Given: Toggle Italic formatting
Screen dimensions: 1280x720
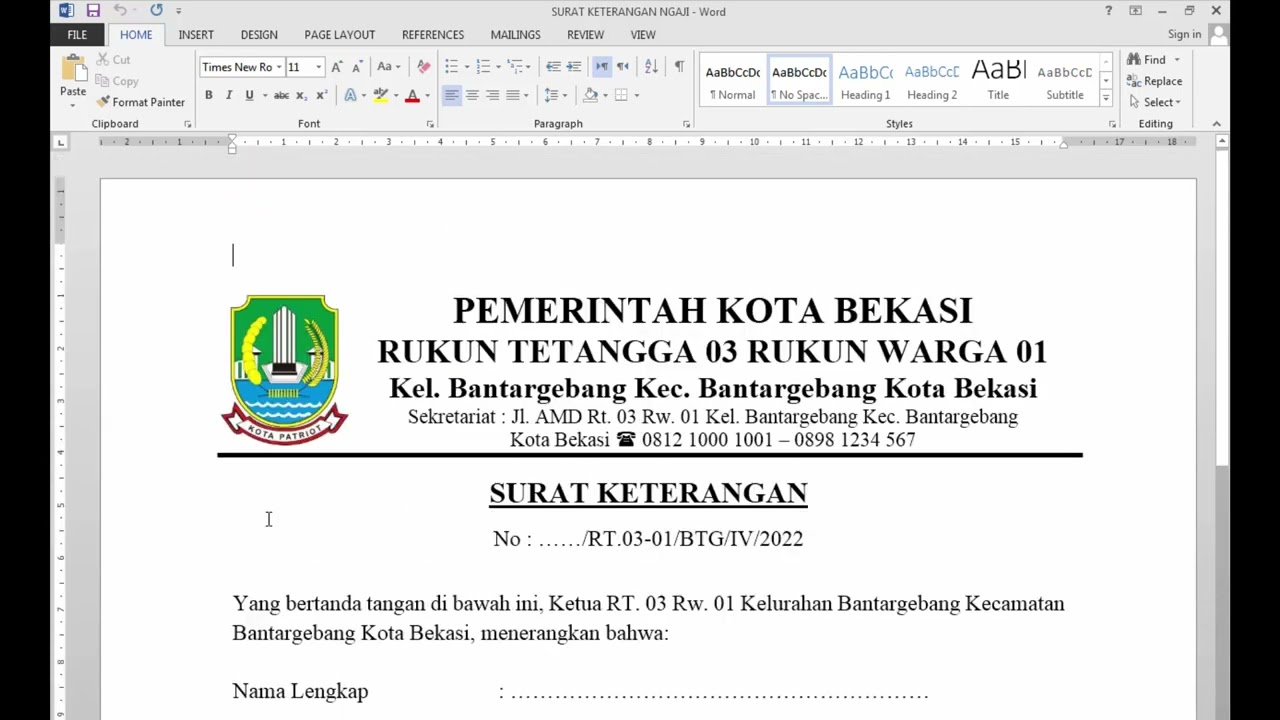Looking at the screenshot, I should 229,96.
